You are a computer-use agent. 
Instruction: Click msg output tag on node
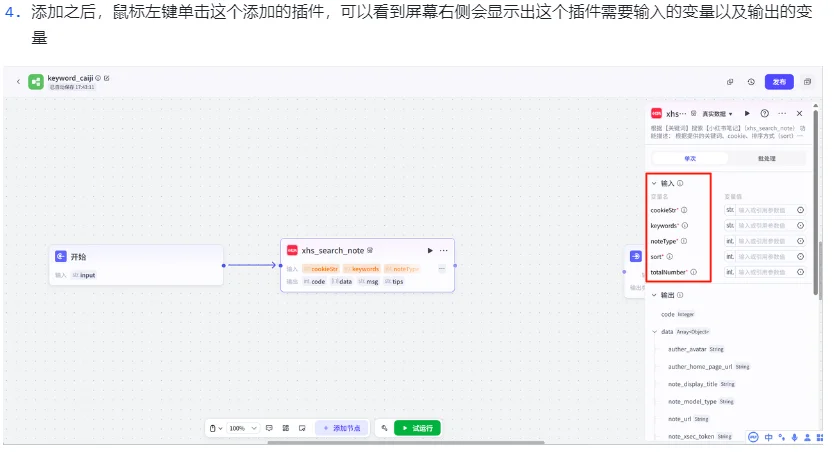pyautogui.click(x=368, y=282)
